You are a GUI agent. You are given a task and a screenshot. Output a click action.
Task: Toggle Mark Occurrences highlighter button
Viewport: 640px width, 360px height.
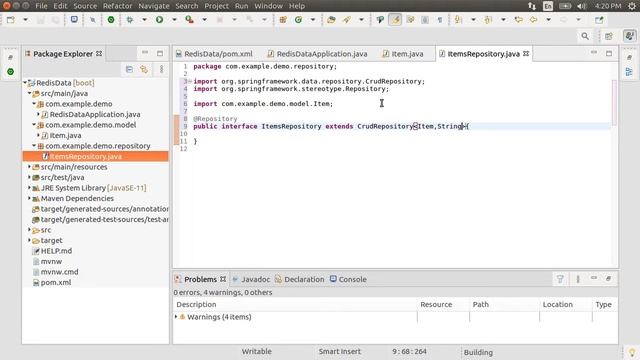[395, 20]
